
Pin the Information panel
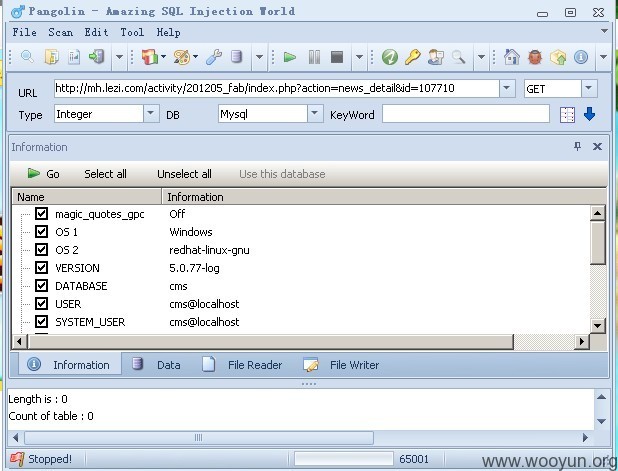coord(577,147)
